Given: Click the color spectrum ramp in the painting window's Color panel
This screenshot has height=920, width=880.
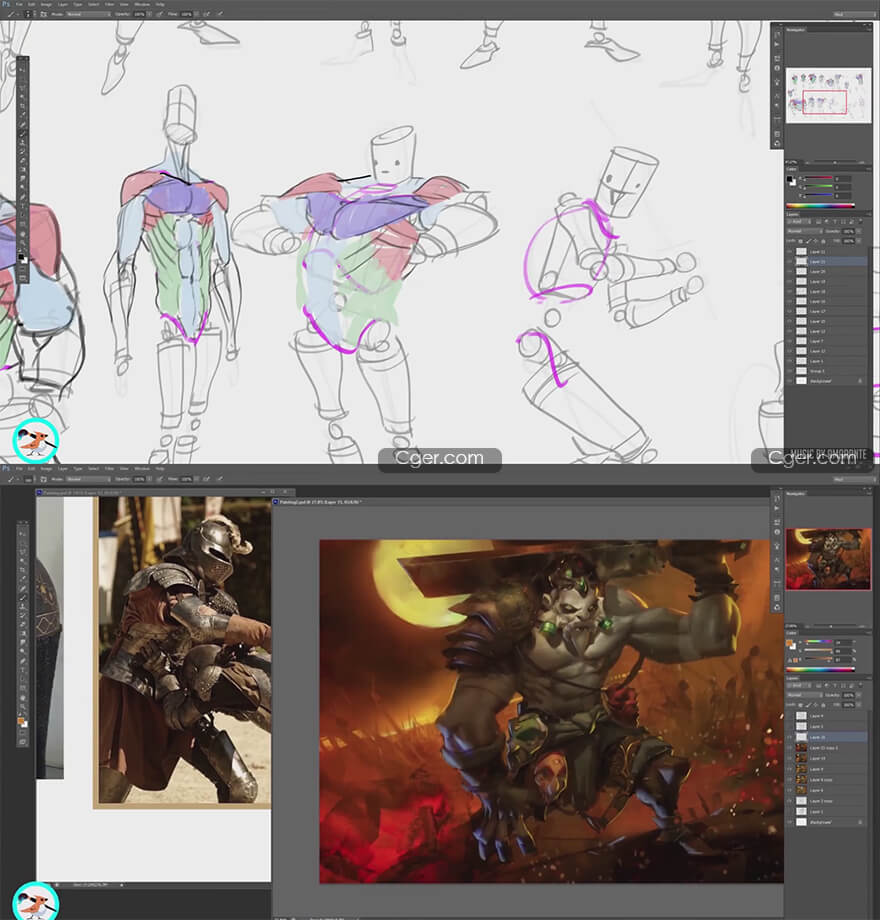Looking at the screenshot, I should [x=820, y=667].
